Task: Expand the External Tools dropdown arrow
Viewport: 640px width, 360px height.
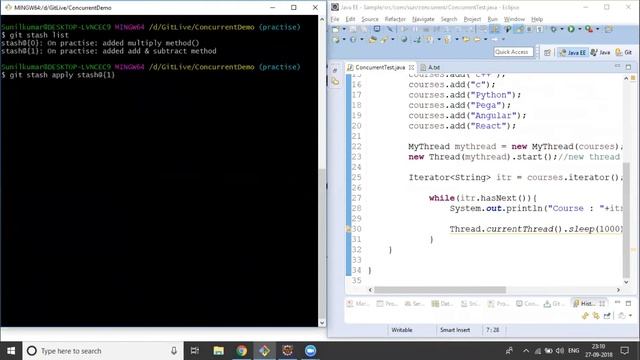Action: [598, 29]
